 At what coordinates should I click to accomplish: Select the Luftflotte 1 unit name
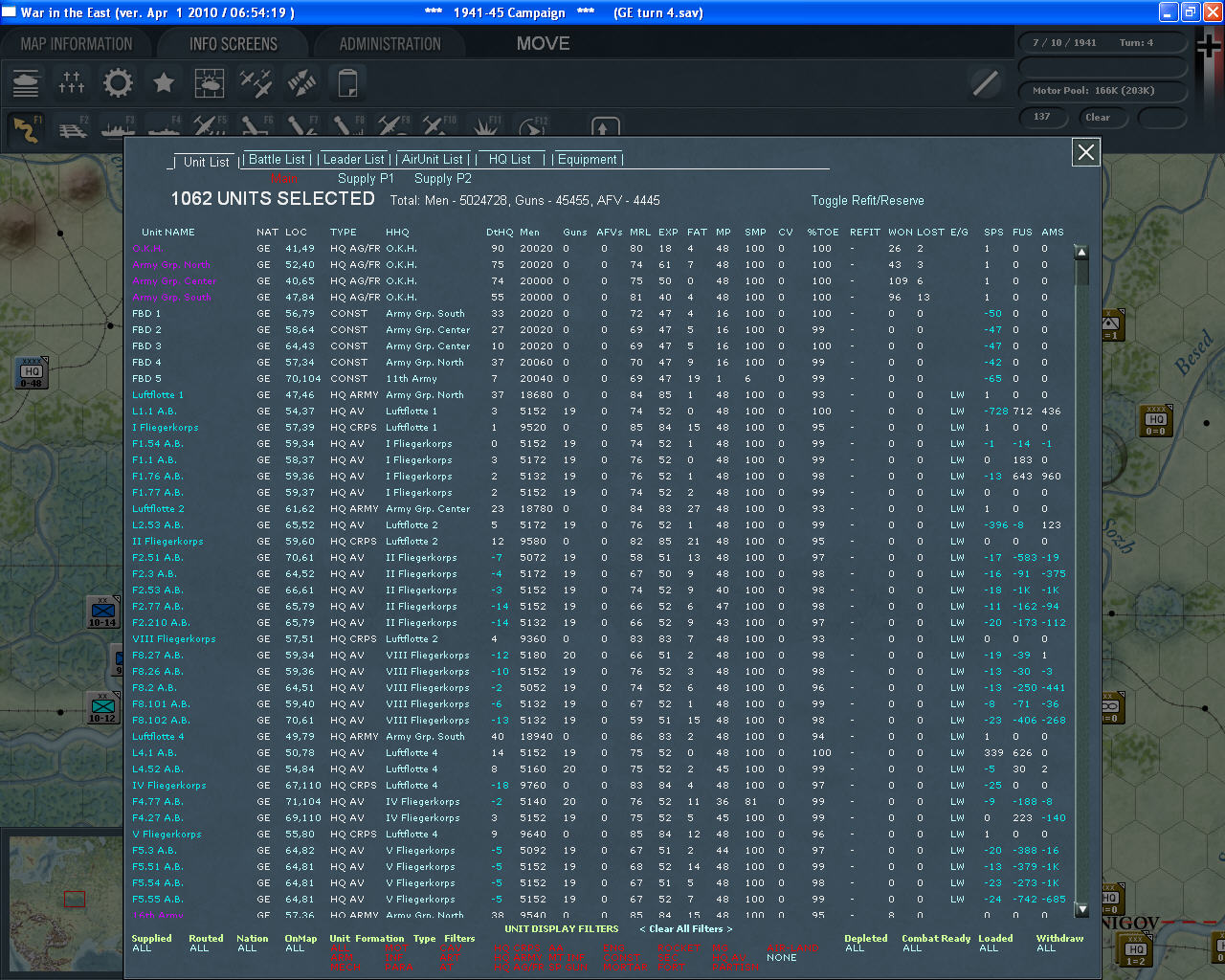pyautogui.click(x=158, y=395)
